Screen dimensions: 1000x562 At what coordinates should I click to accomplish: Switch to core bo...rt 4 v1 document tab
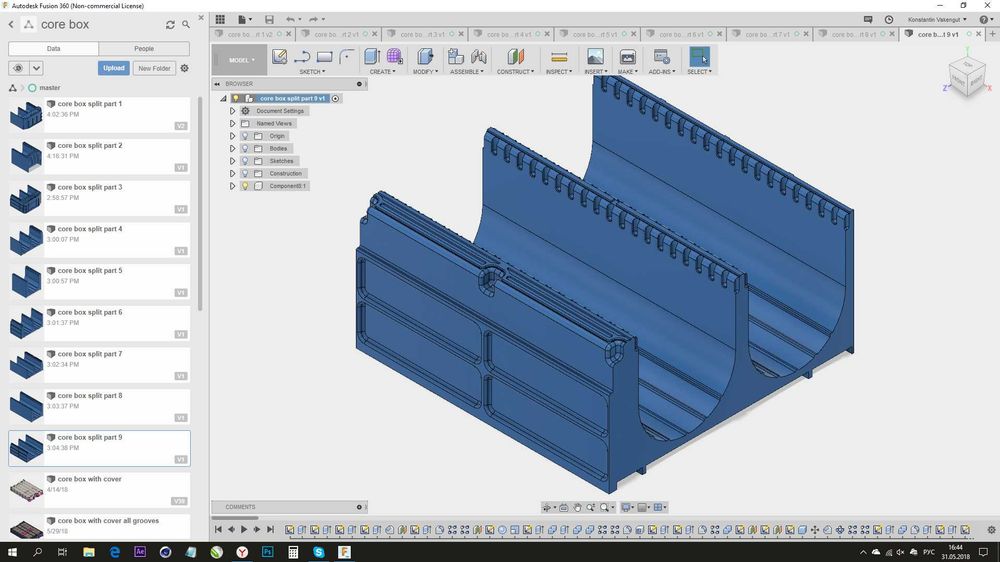click(511, 34)
